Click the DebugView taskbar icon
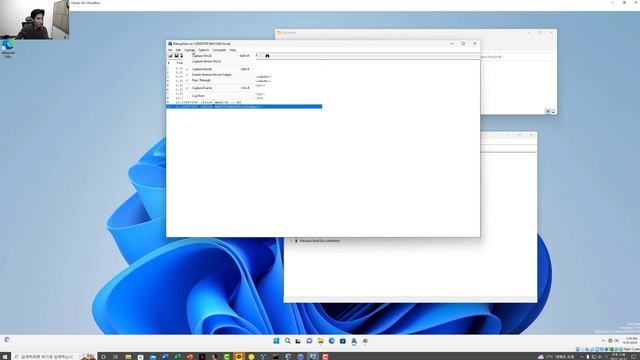This screenshot has height=360, width=640. click(354, 341)
